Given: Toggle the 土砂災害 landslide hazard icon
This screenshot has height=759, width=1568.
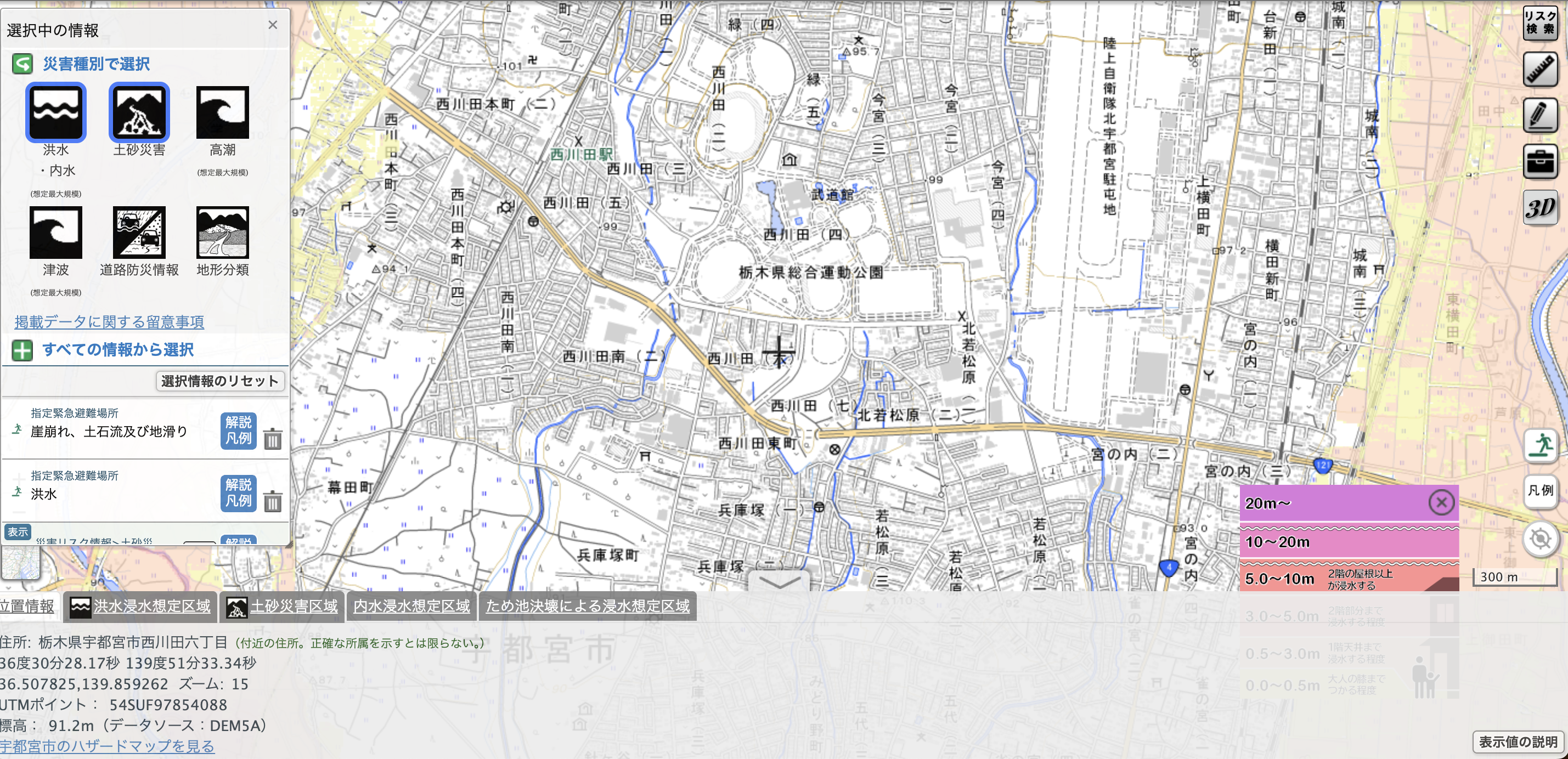Looking at the screenshot, I should click(x=139, y=112).
